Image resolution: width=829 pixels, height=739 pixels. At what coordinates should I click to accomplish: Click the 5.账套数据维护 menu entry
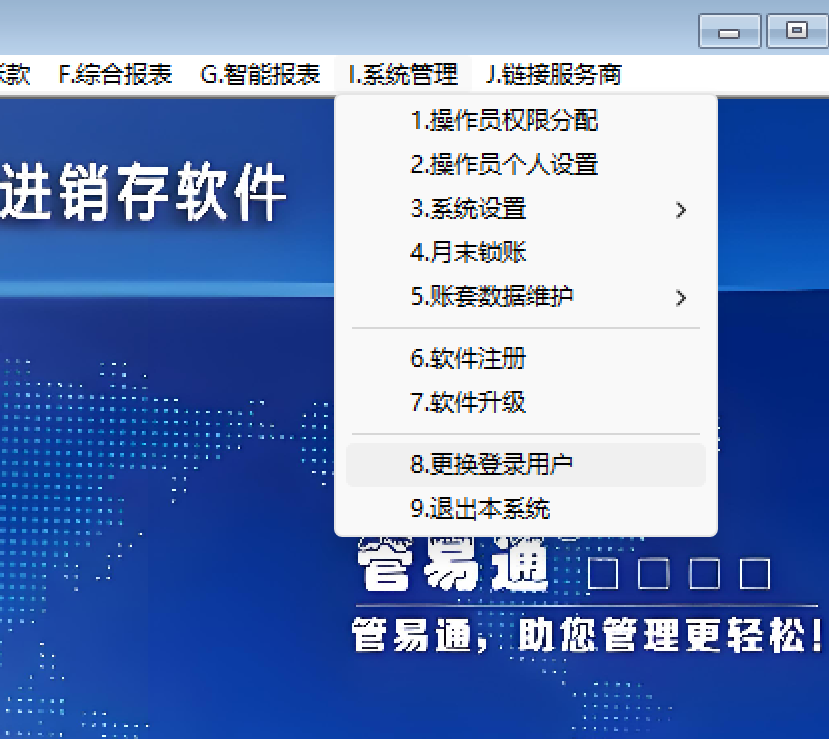tap(492, 297)
